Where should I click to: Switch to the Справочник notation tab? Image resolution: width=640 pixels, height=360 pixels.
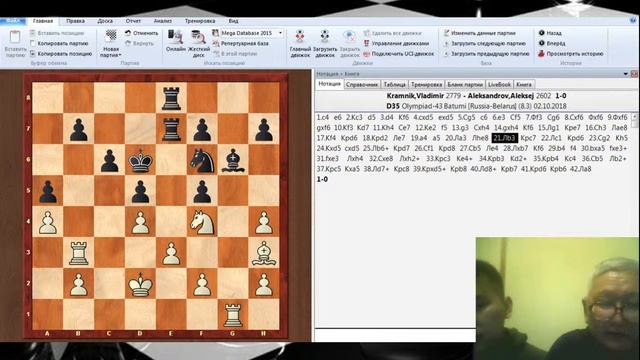(x=362, y=84)
